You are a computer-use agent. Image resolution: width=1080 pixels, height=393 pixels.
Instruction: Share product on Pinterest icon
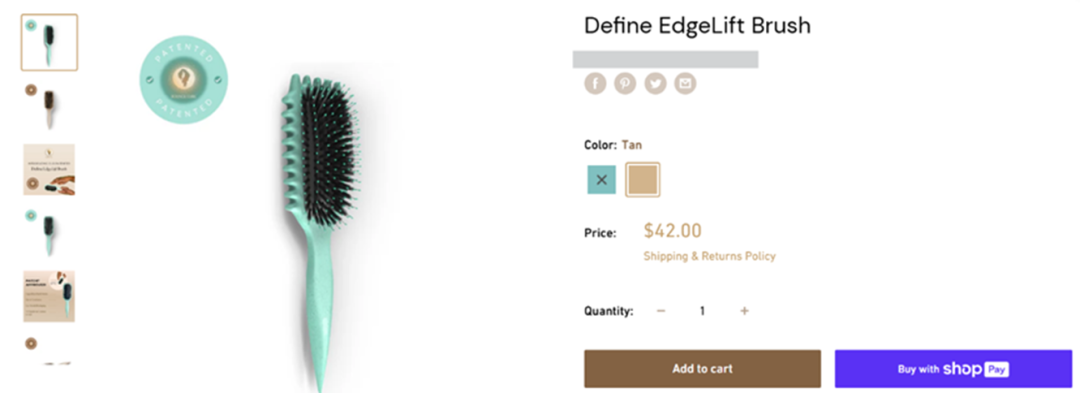click(x=625, y=84)
